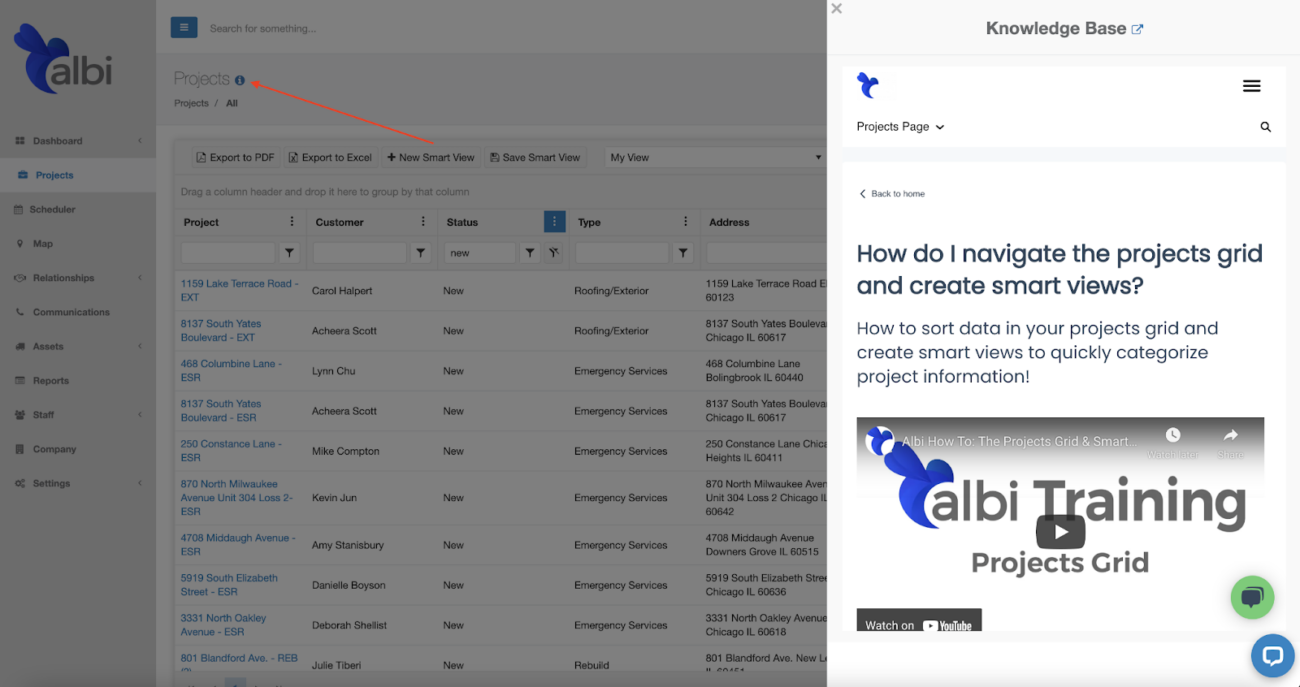Click the Projects breadcrumb link
1300x687 pixels.
pyautogui.click(x=191, y=103)
